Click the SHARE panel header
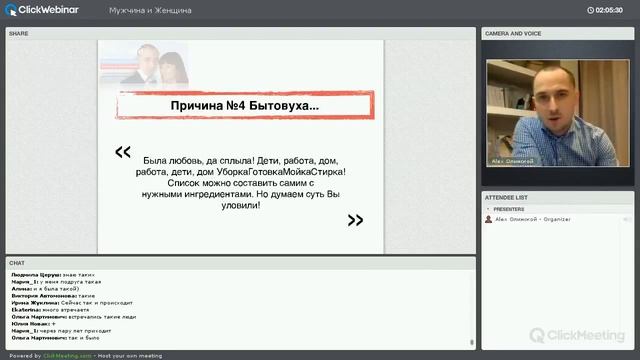640x360 pixels. click(x=241, y=33)
